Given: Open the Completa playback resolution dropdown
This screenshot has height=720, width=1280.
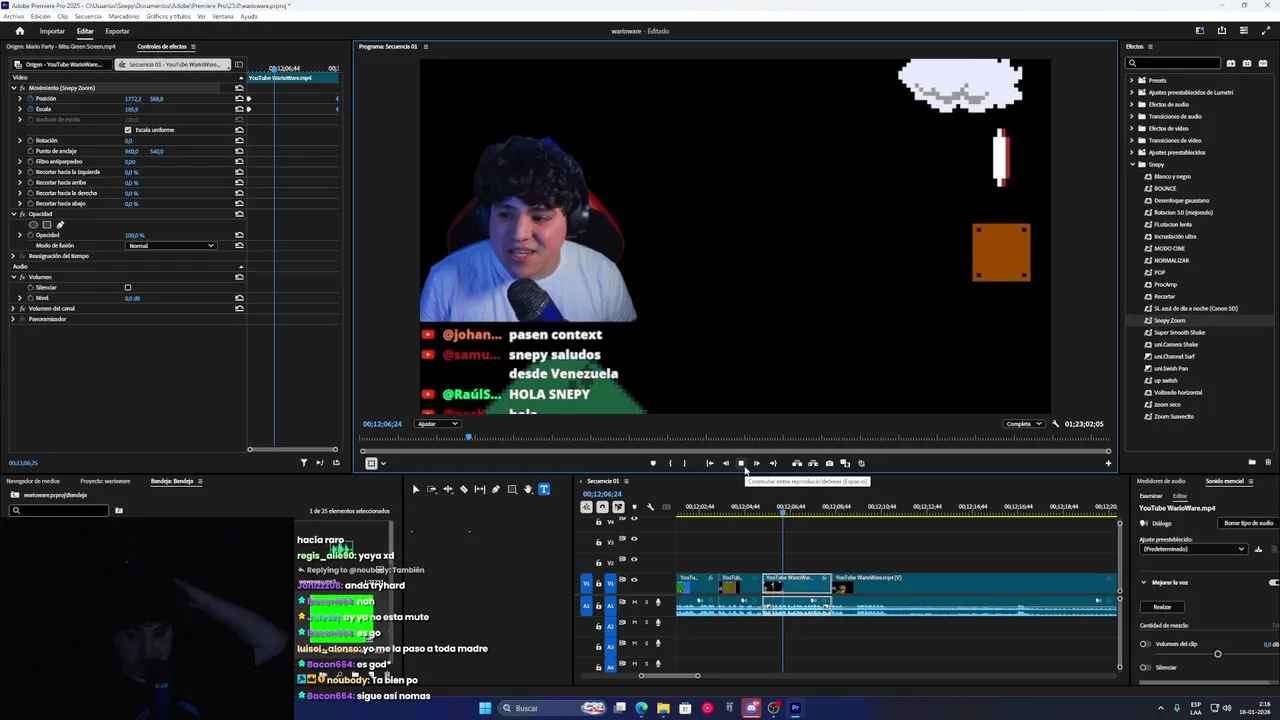Looking at the screenshot, I should [1023, 424].
